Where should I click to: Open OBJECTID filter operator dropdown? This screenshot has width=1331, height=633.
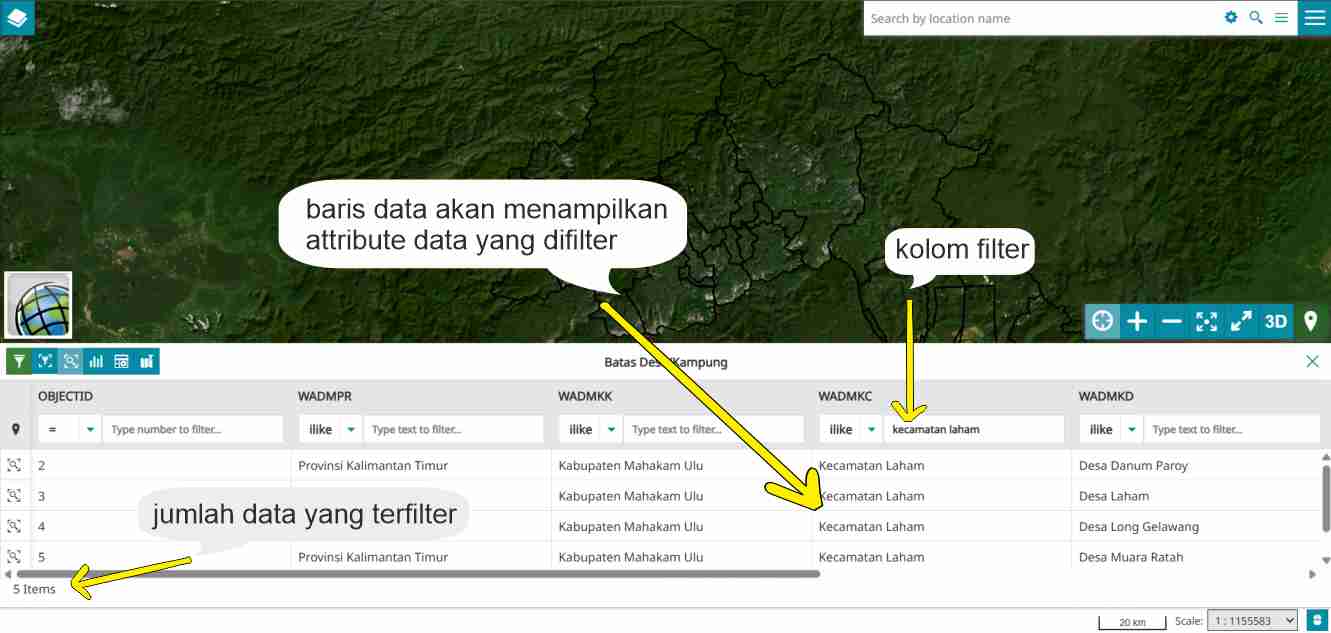tap(91, 430)
